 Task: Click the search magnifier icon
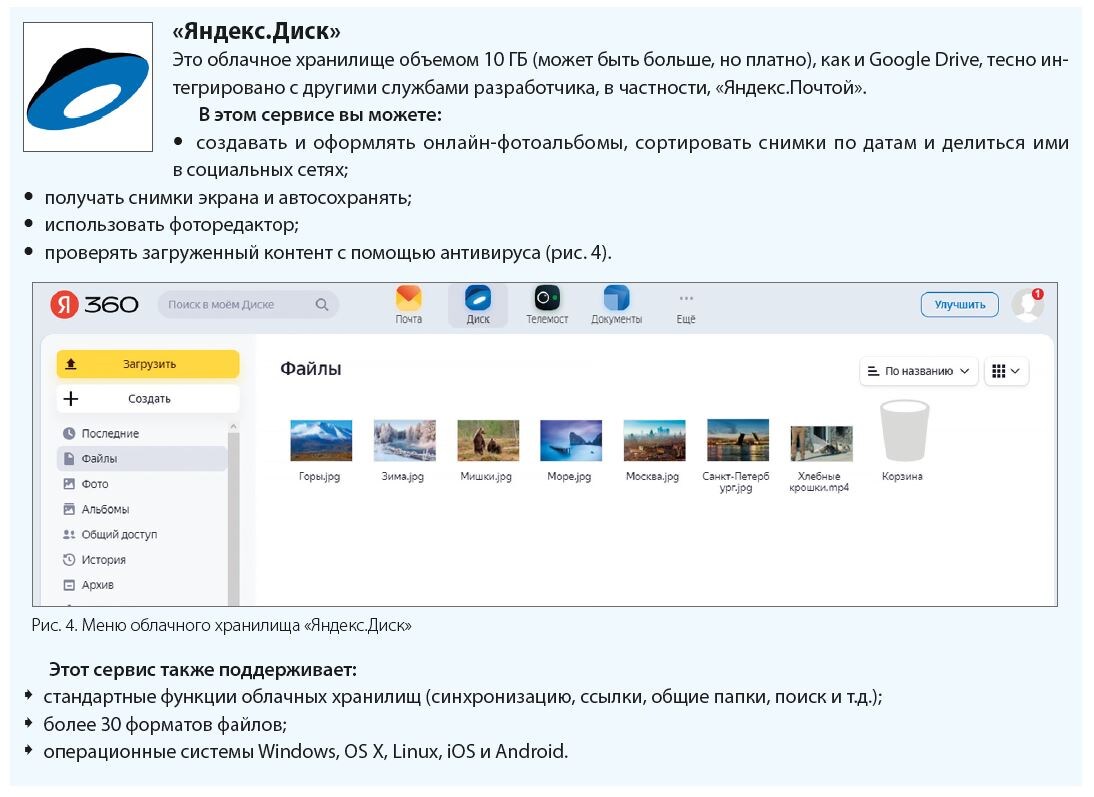pos(322,304)
